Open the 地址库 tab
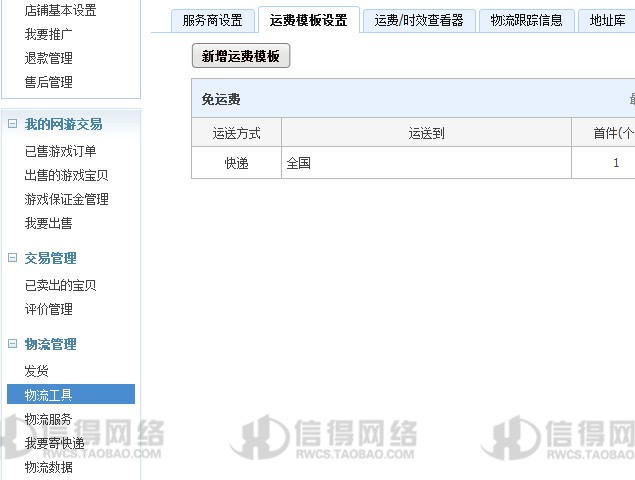635x480 pixels. 607,20
